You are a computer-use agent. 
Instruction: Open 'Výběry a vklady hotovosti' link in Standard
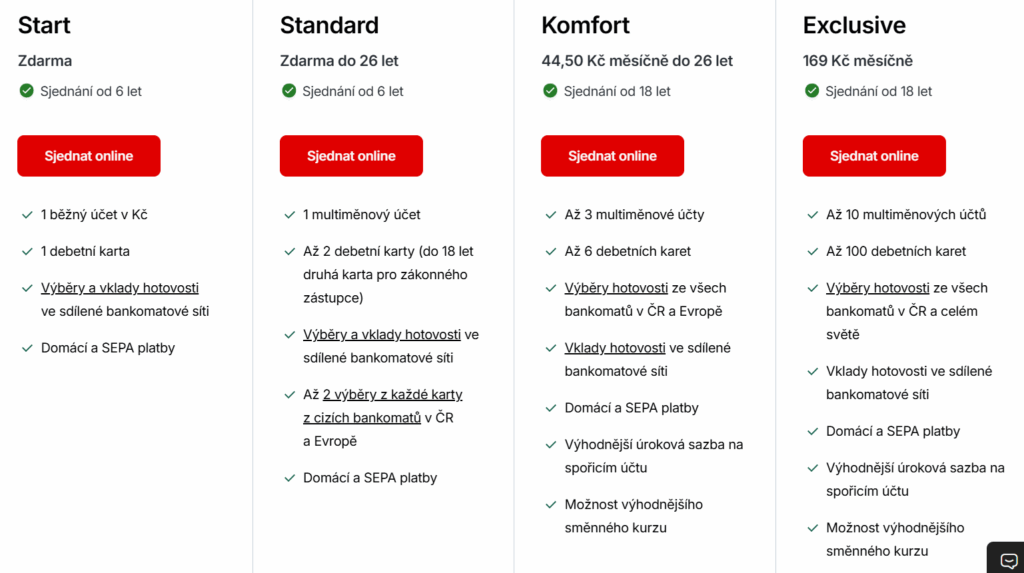point(381,334)
